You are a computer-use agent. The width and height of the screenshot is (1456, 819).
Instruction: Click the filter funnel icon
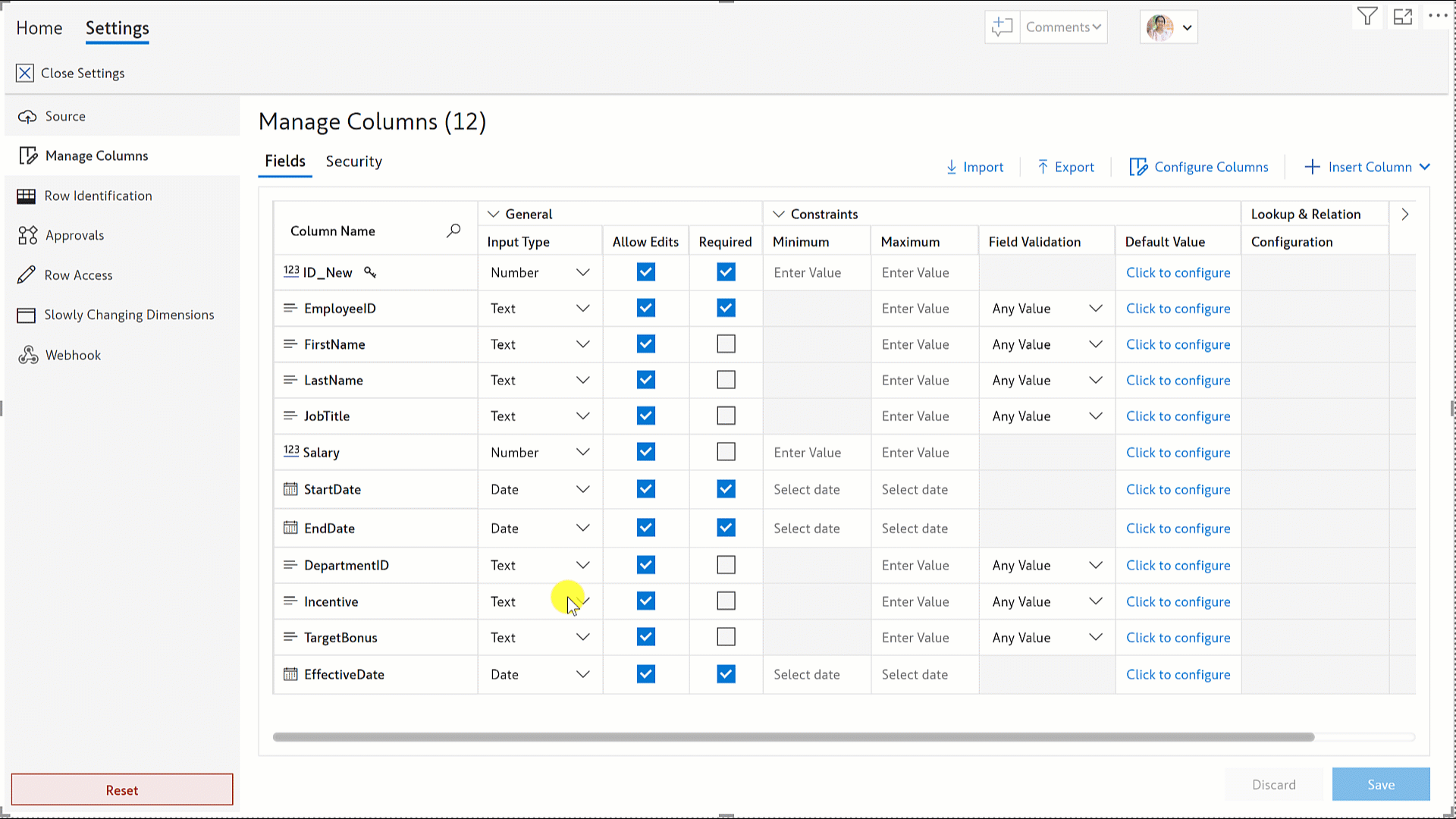[x=1367, y=17]
